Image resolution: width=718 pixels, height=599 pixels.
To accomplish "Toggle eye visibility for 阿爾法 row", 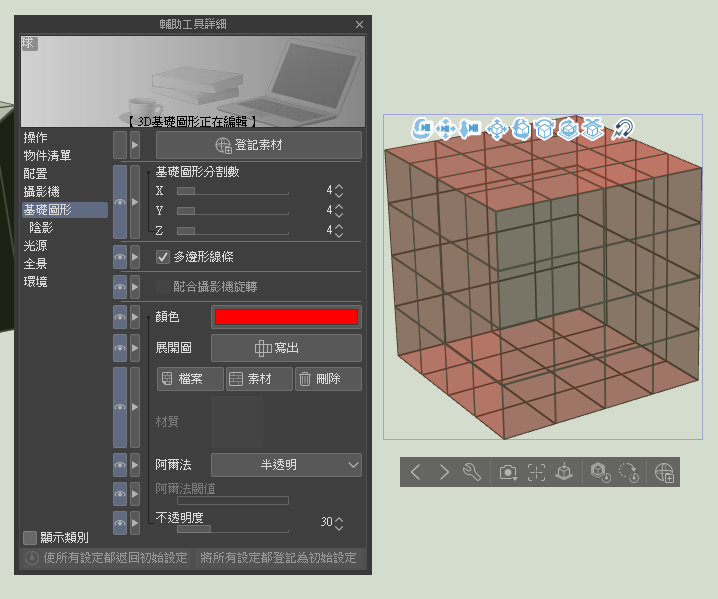I will click(x=120, y=465).
